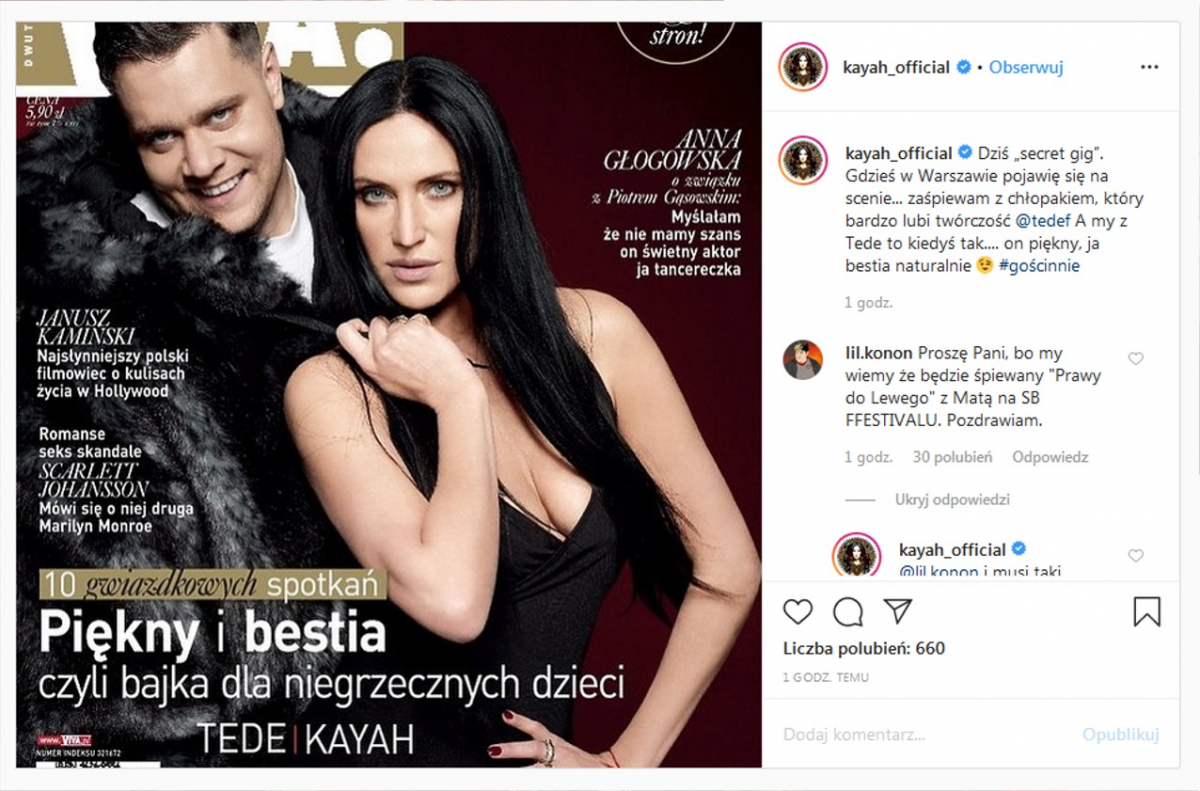Open the #gościnnie hashtag
1200x791 pixels.
[x=1038, y=267]
